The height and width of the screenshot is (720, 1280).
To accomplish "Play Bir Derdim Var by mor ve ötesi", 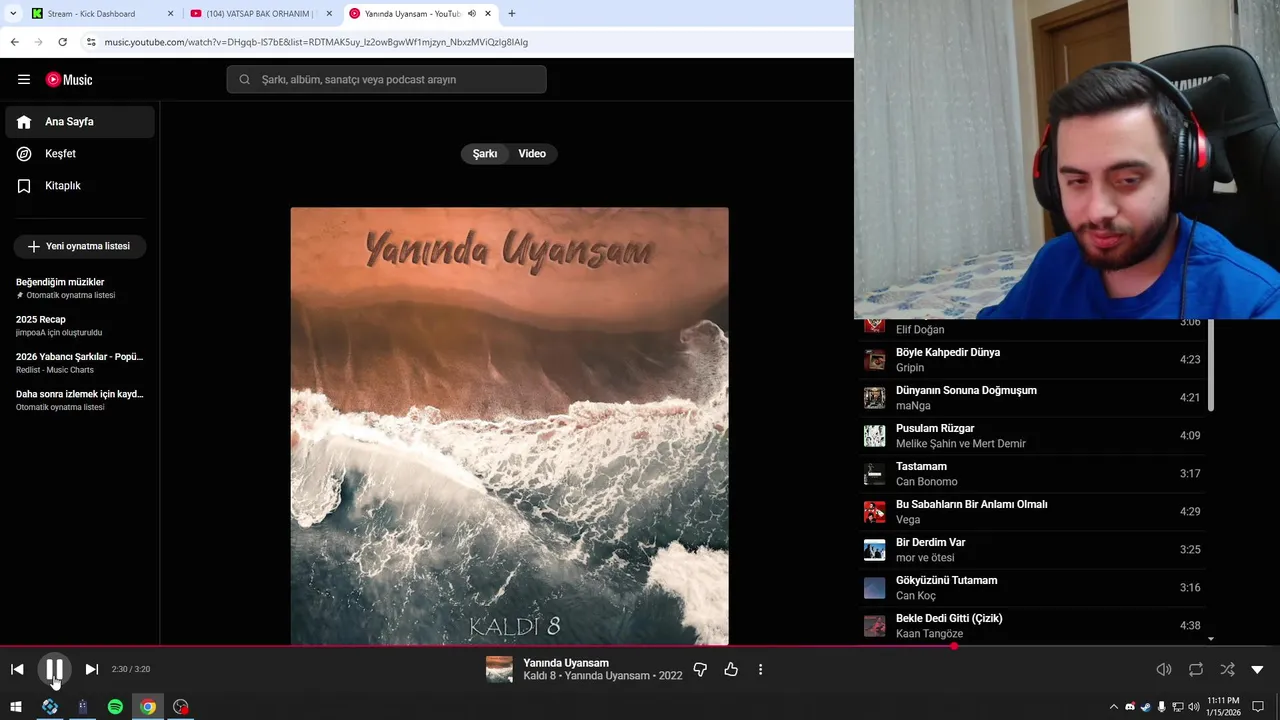I will (1032, 550).
